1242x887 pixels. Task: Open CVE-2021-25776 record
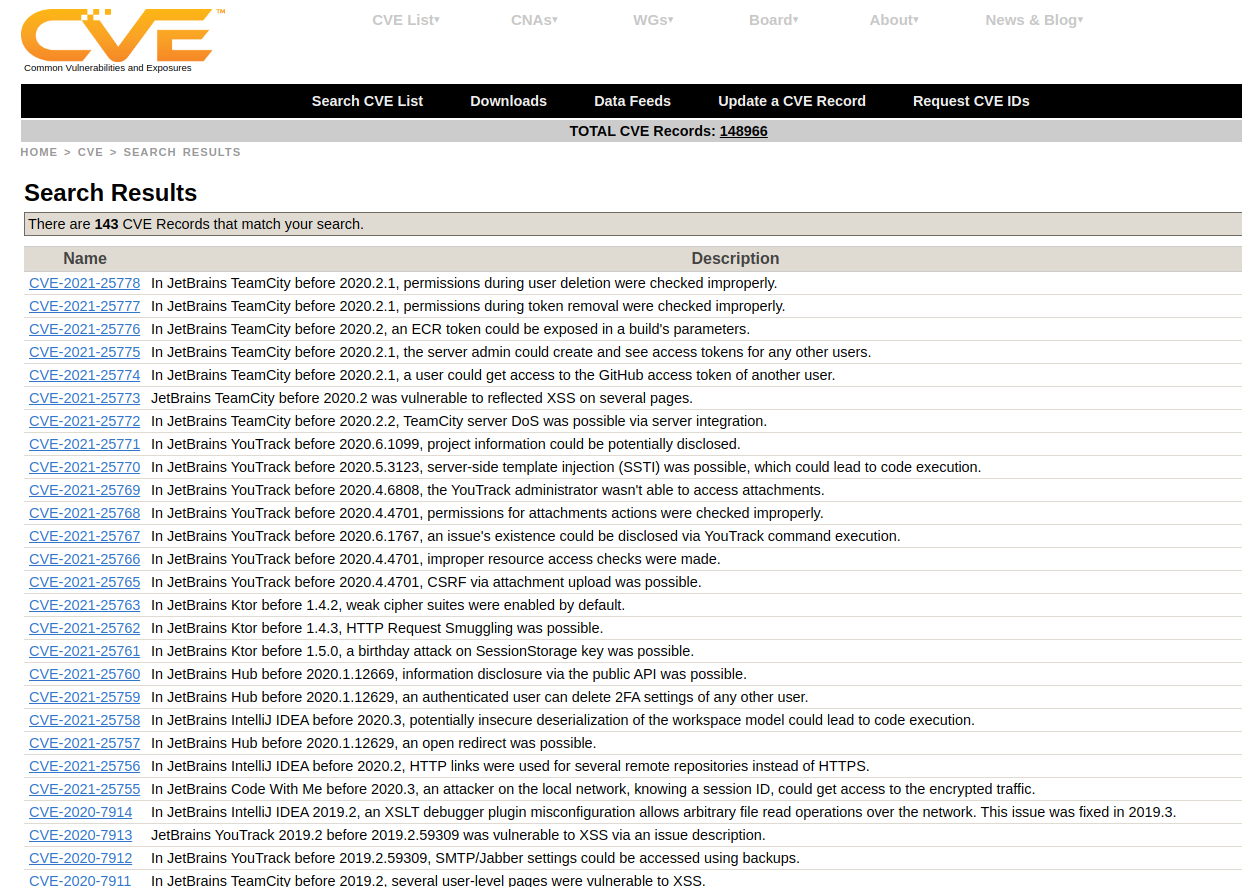[x=85, y=329]
